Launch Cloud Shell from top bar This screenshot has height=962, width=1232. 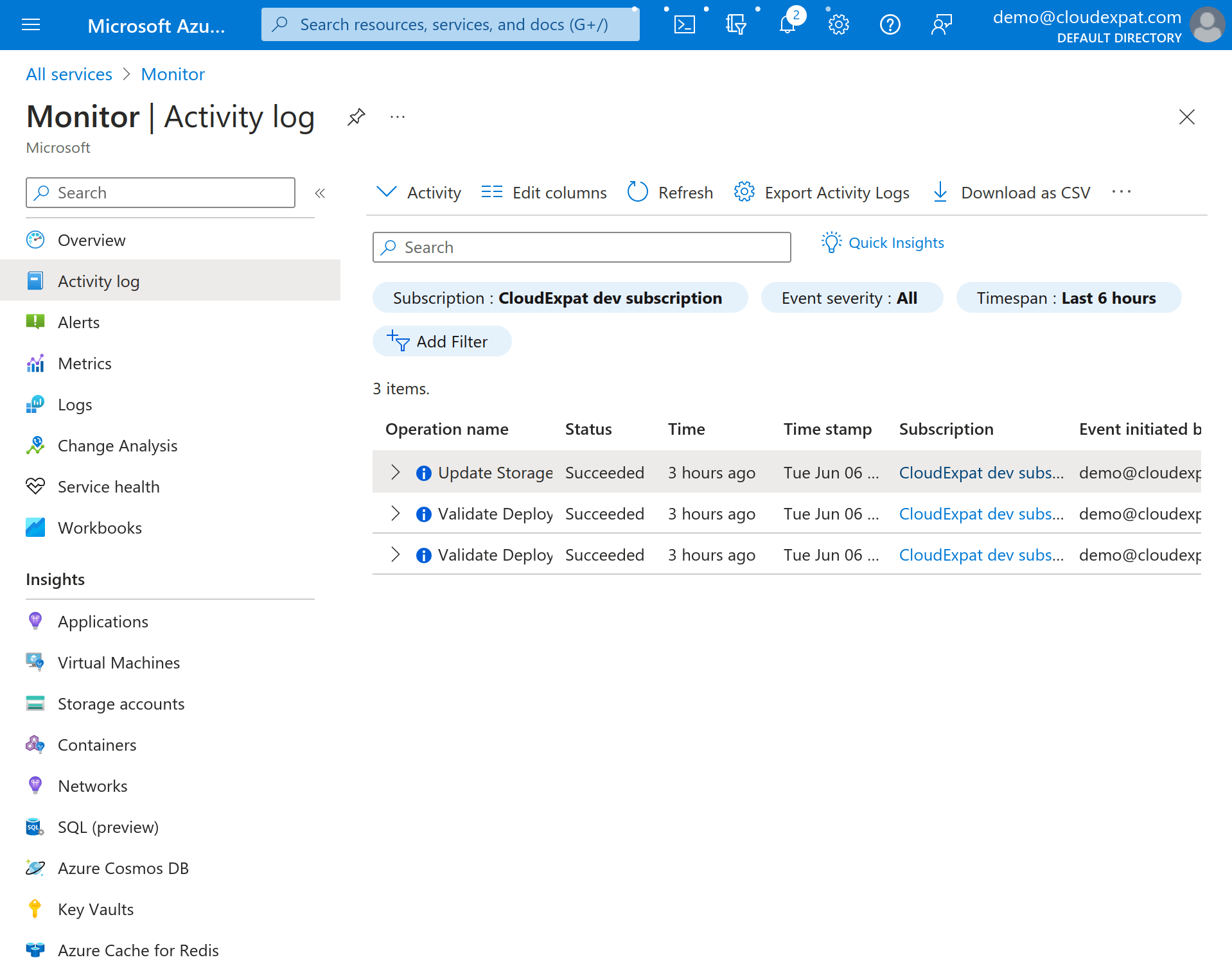(x=684, y=25)
